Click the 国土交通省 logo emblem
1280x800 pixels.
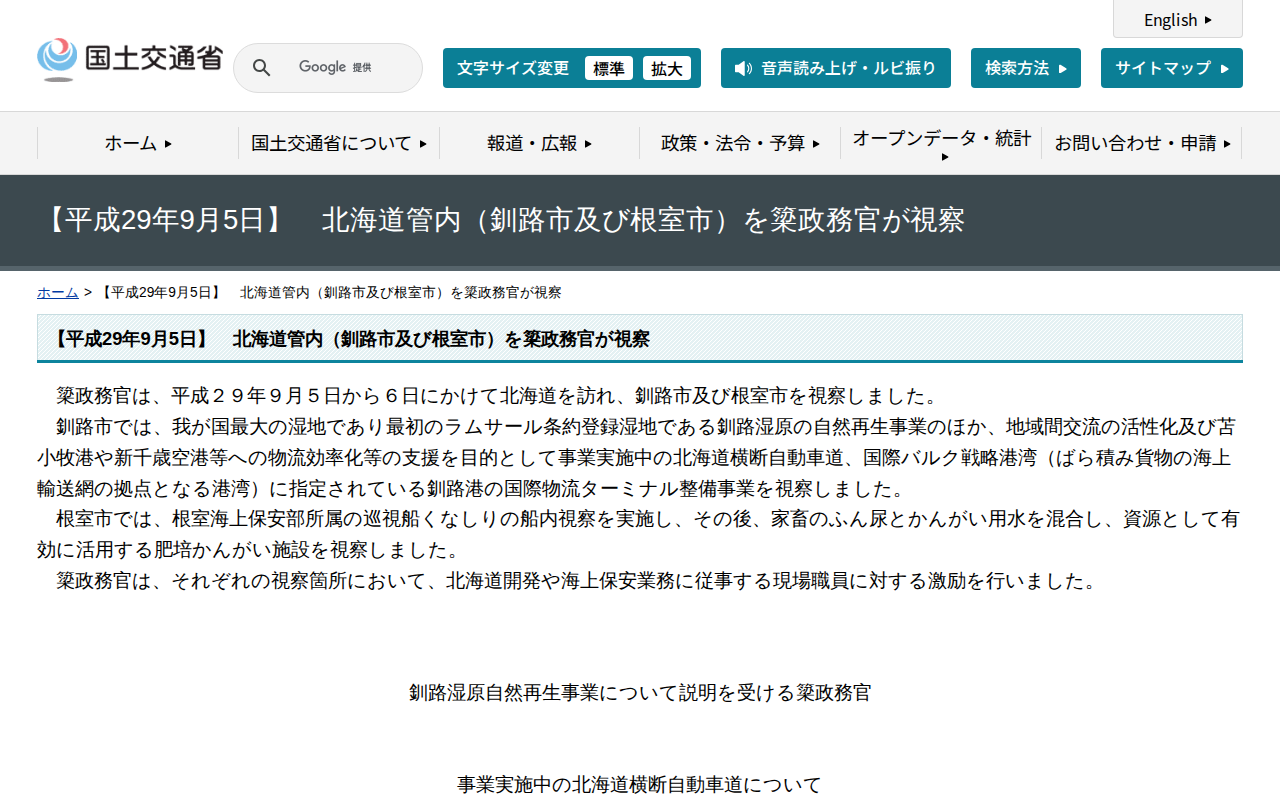point(57,58)
